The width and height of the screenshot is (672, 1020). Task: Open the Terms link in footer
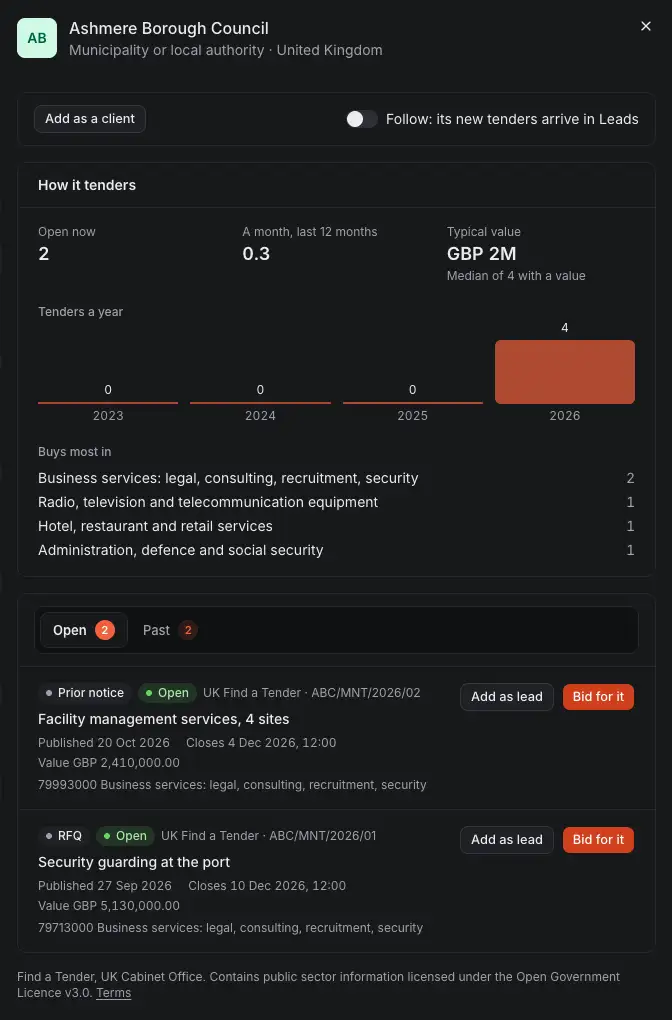114,993
